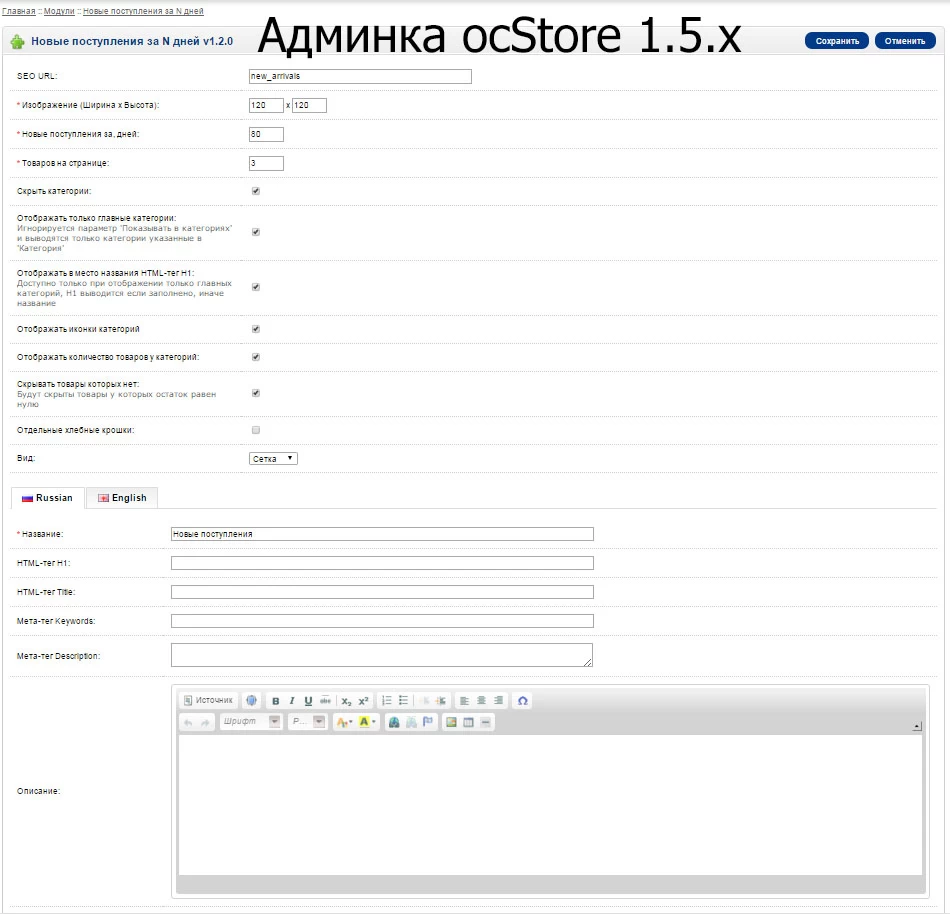
Task: Decrease indent in editor toolbar
Action: coord(425,701)
